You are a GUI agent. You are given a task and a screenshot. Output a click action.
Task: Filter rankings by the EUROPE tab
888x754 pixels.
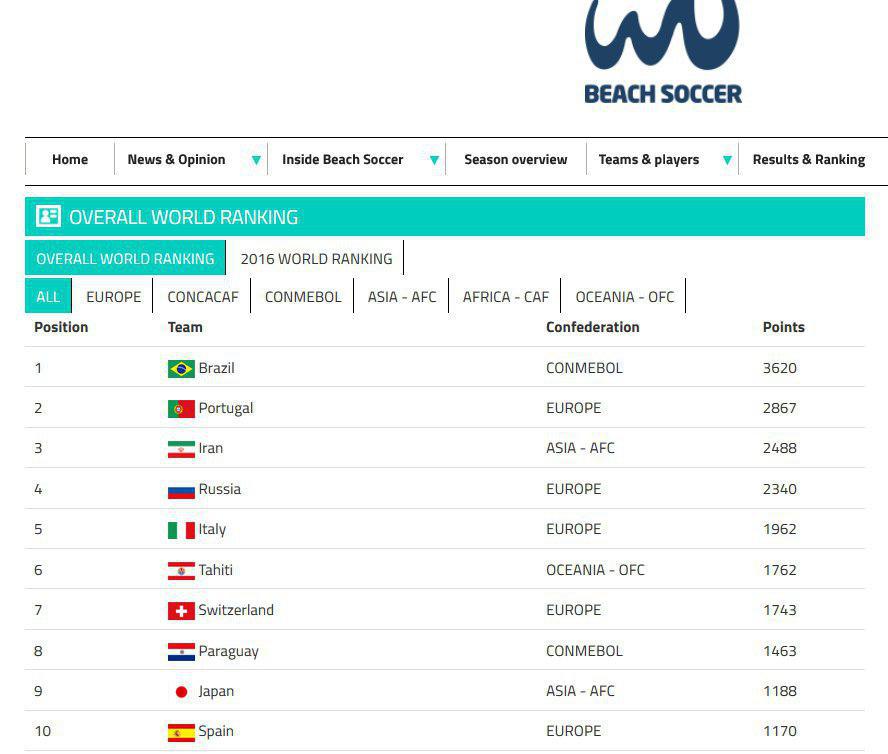(x=113, y=296)
